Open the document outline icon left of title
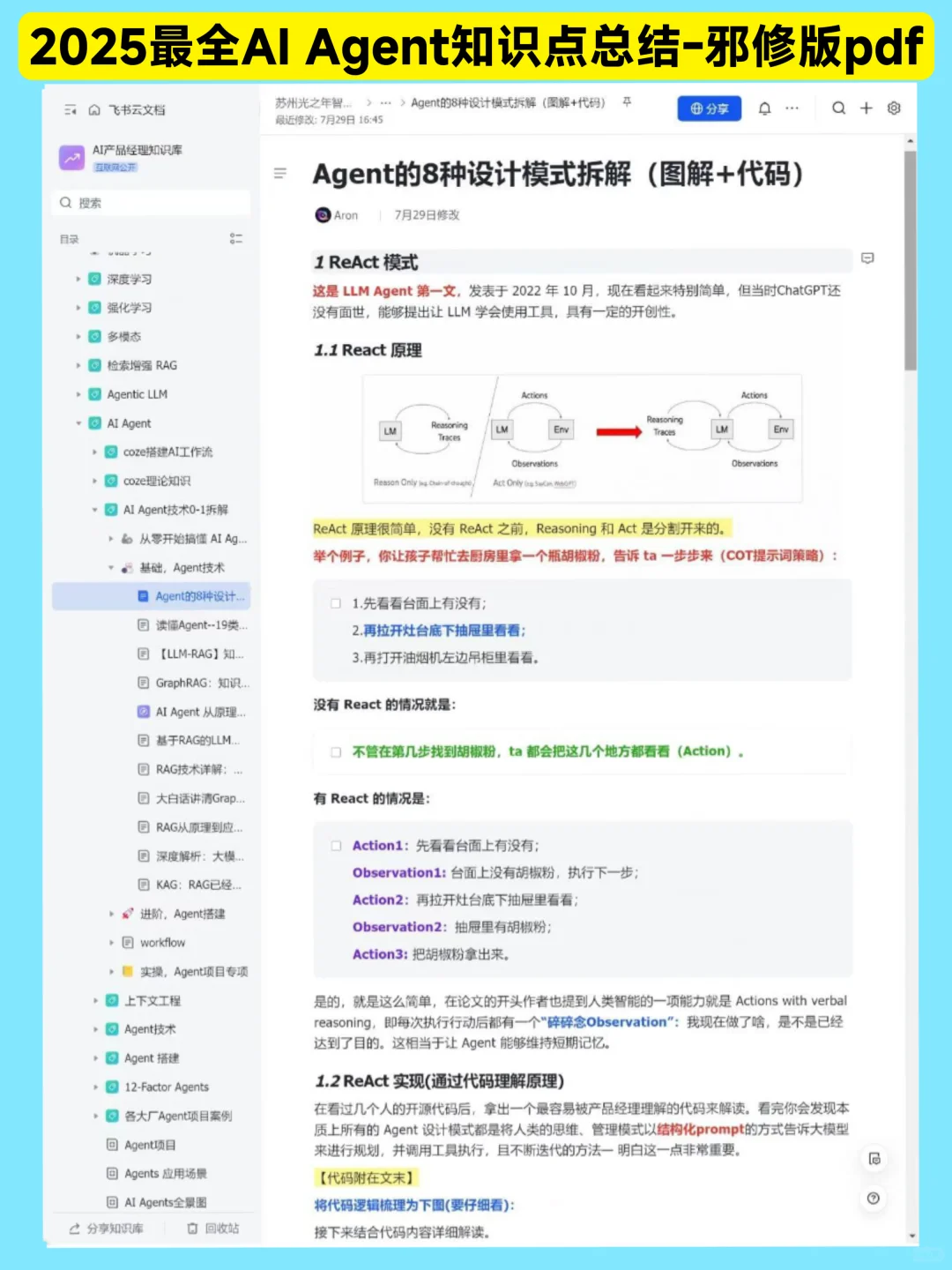 tap(280, 174)
